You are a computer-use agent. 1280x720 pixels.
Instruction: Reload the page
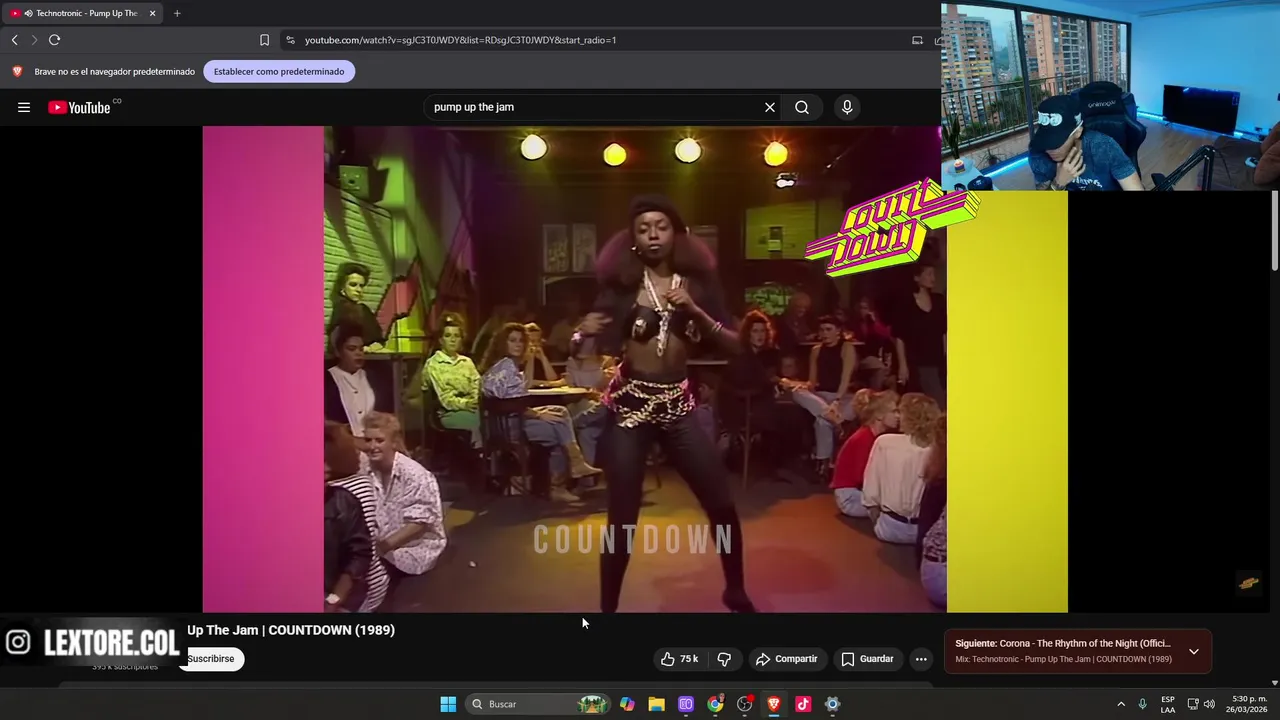pyautogui.click(x=54, y=40)
